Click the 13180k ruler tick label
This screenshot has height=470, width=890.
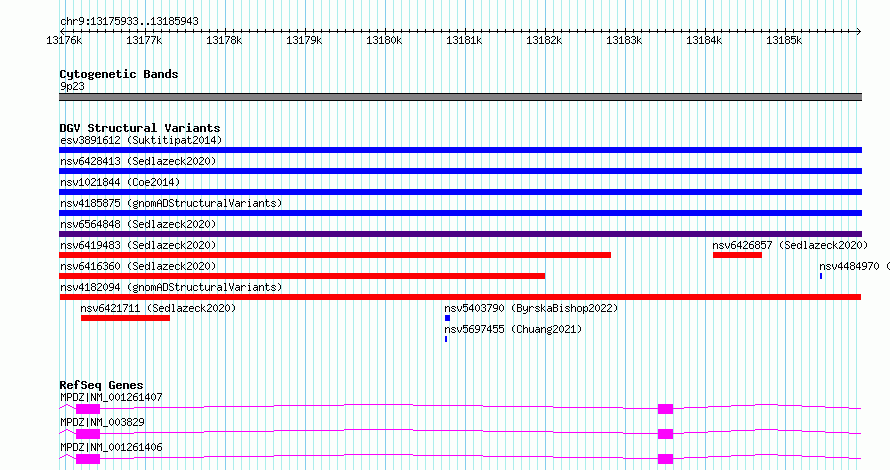(x=384, y=40)
